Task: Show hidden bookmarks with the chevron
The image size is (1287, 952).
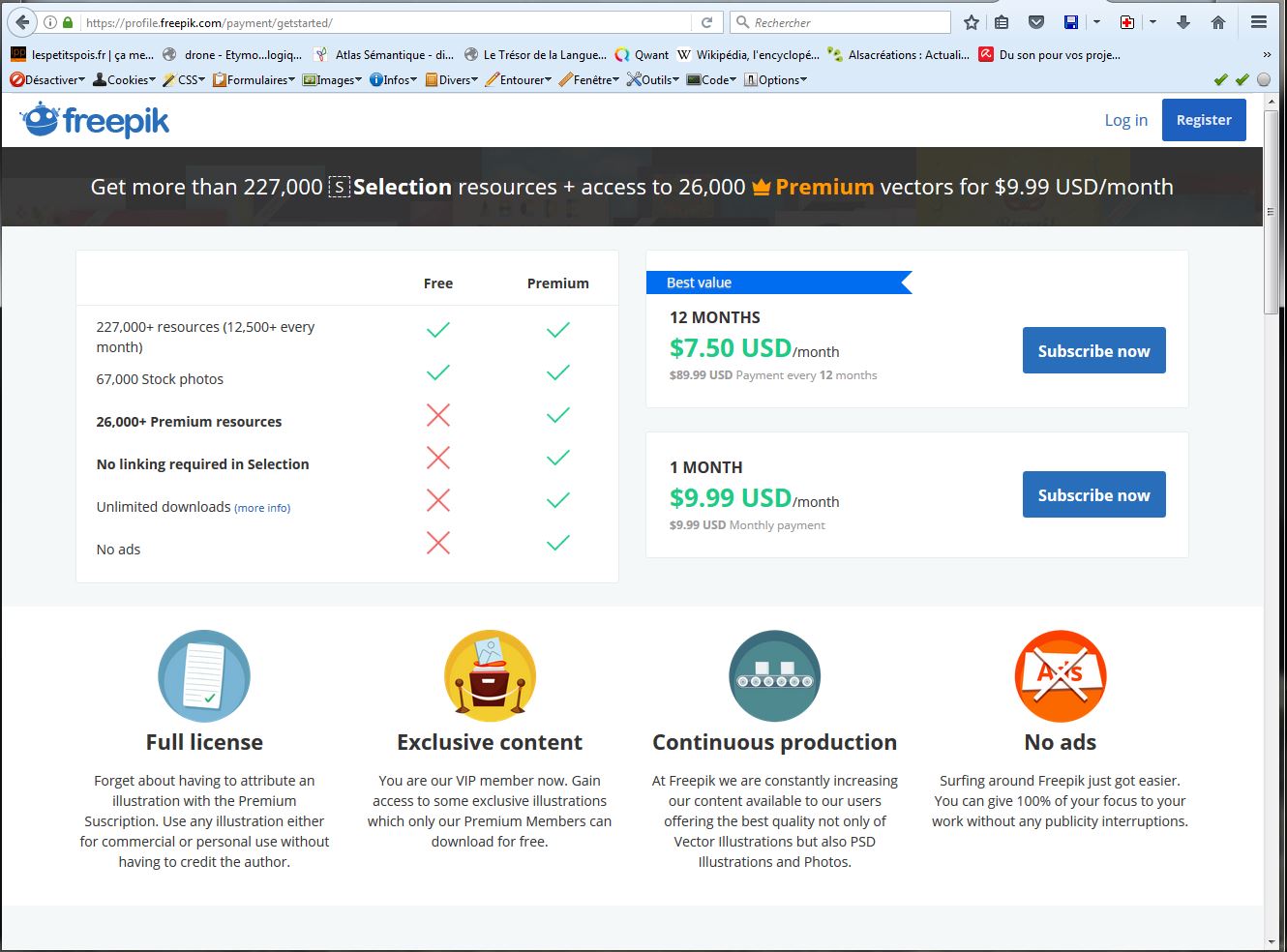Action: [1267, 55]
